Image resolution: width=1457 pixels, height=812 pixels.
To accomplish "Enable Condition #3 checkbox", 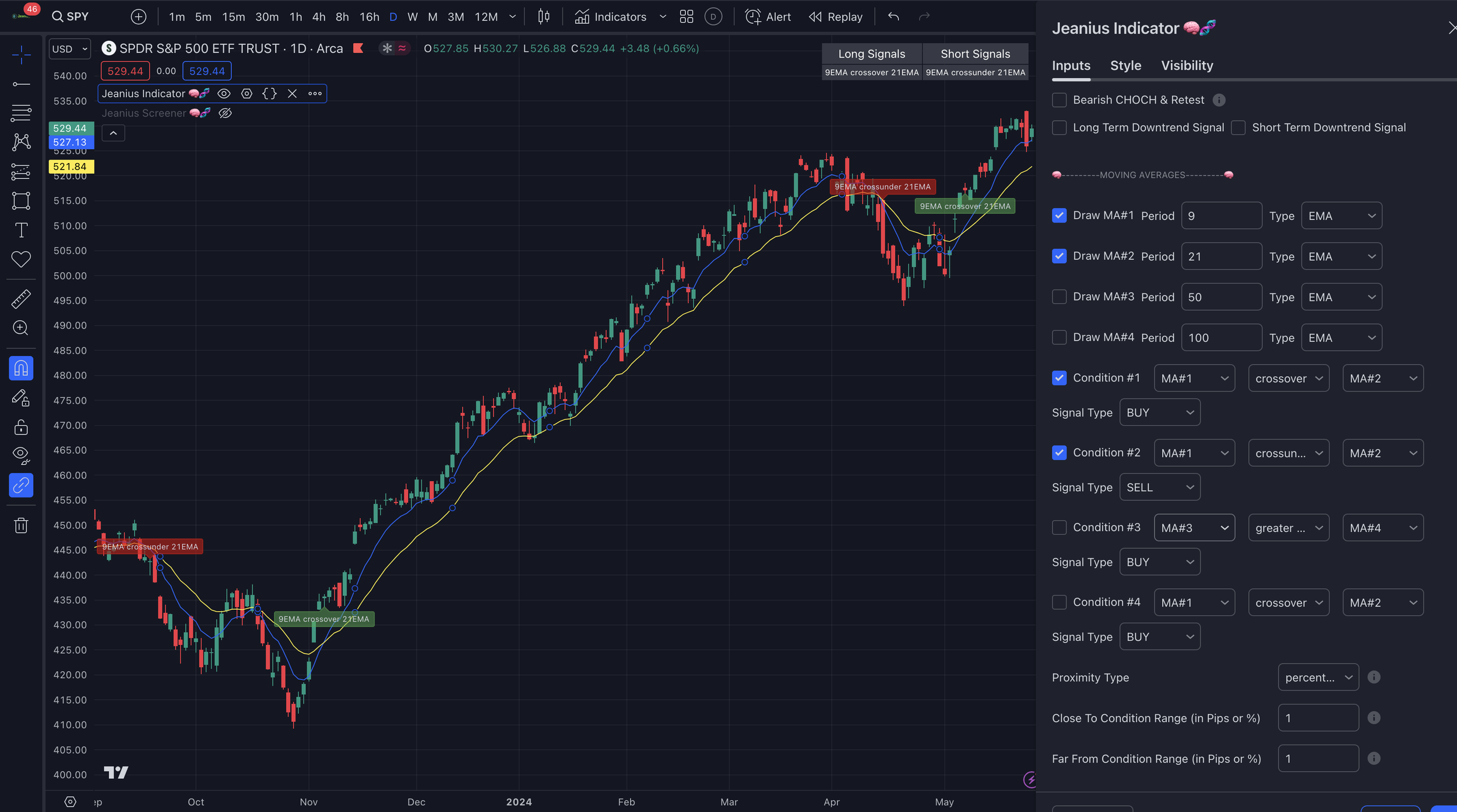I will click(x=1059, y=527).
